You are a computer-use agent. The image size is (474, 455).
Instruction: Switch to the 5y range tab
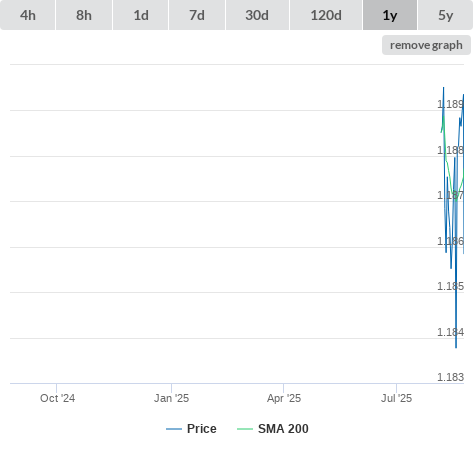tap(445, 15)
